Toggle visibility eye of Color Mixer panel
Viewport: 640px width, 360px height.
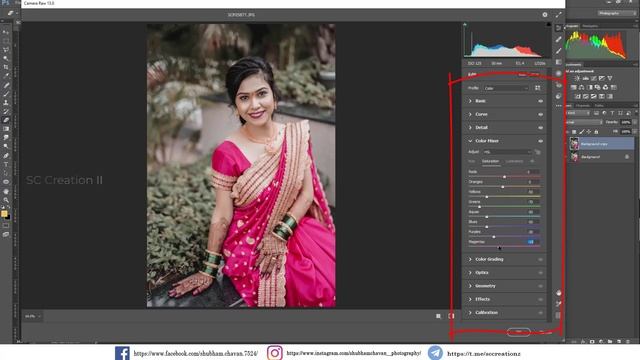pos(540,141)
